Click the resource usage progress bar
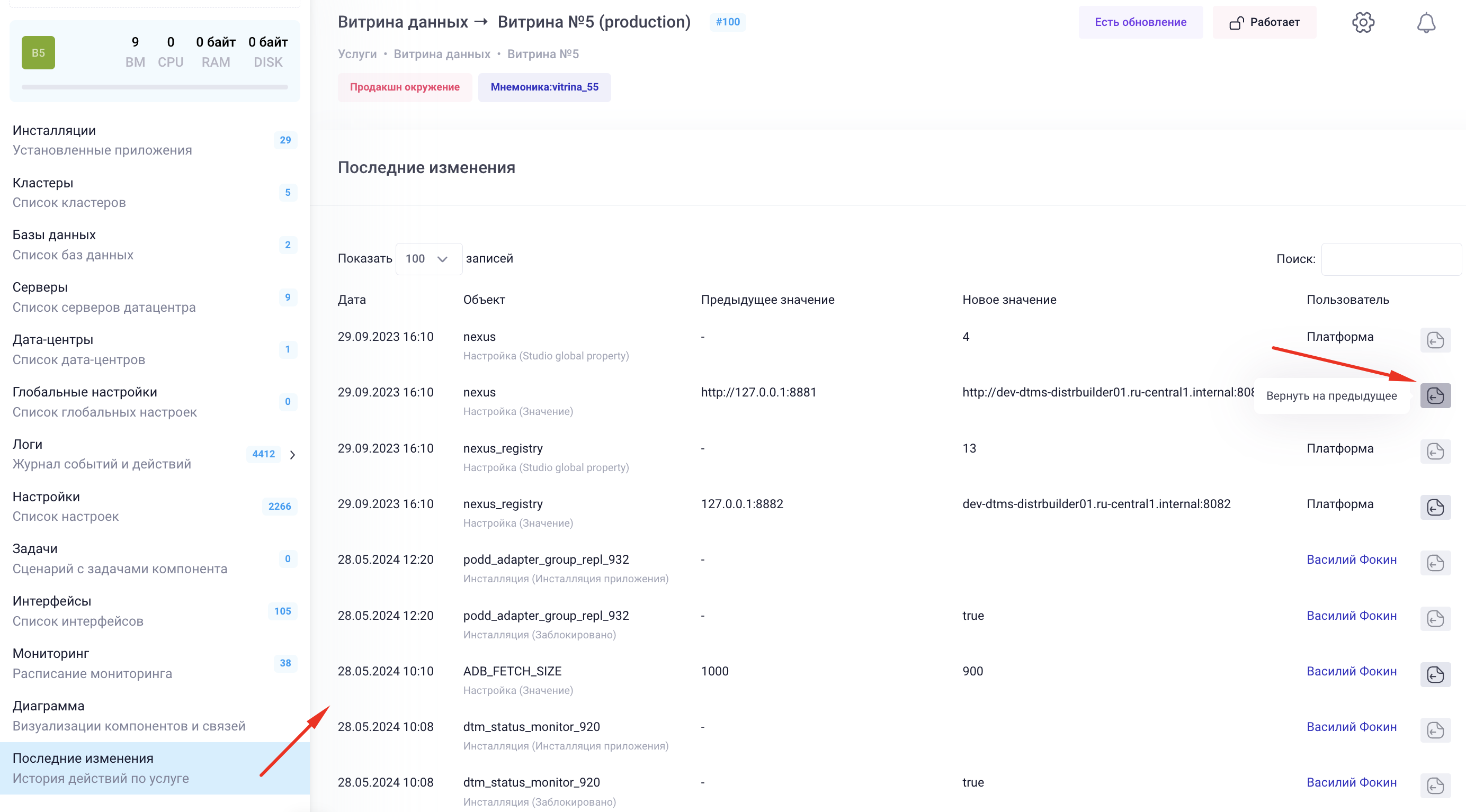Image resolution: width=1466 pixels, height=812 pixels. coord(154,87)
